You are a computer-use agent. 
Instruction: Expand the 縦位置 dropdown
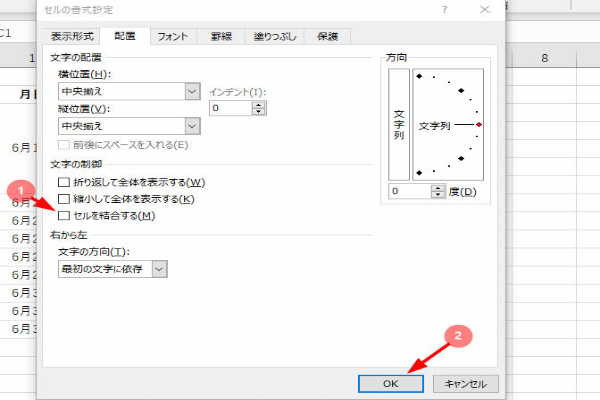click(192, 126)
